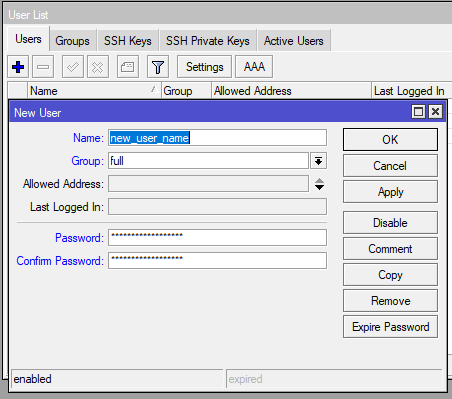Click the Apply button
Screen dimensions: 452x399
390,192
